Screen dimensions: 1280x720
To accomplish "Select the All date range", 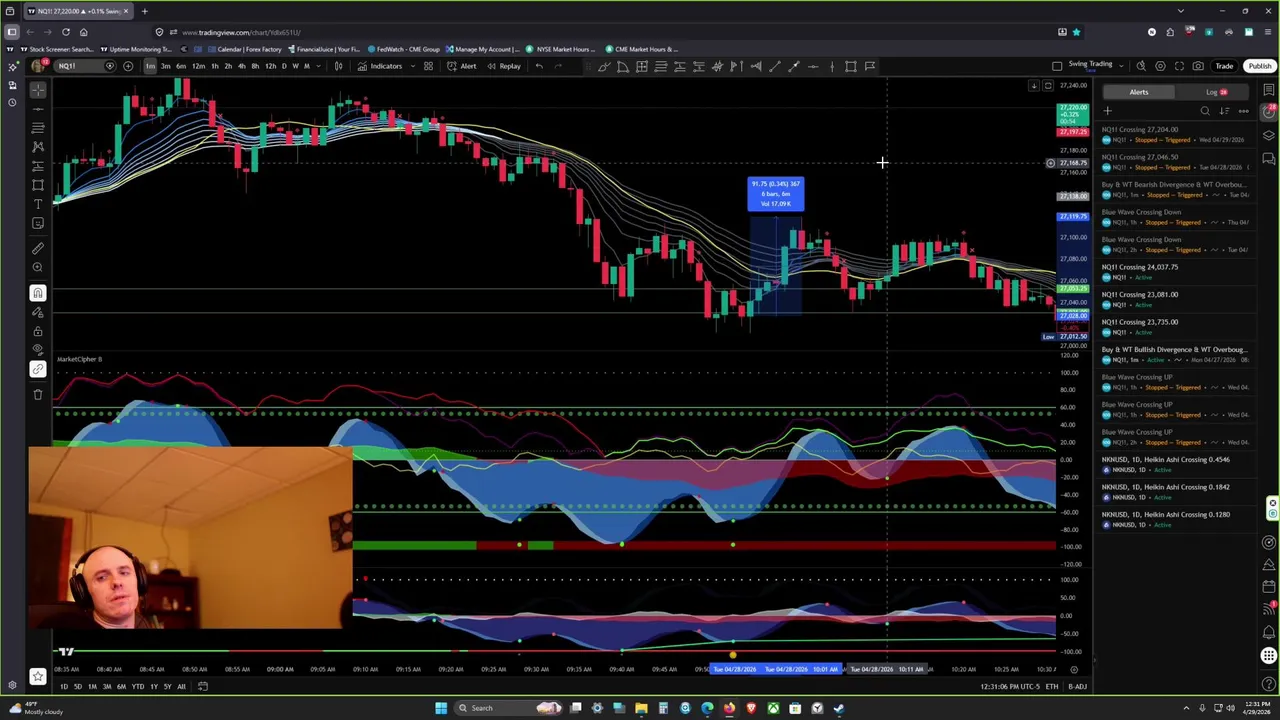I will 181,687.
